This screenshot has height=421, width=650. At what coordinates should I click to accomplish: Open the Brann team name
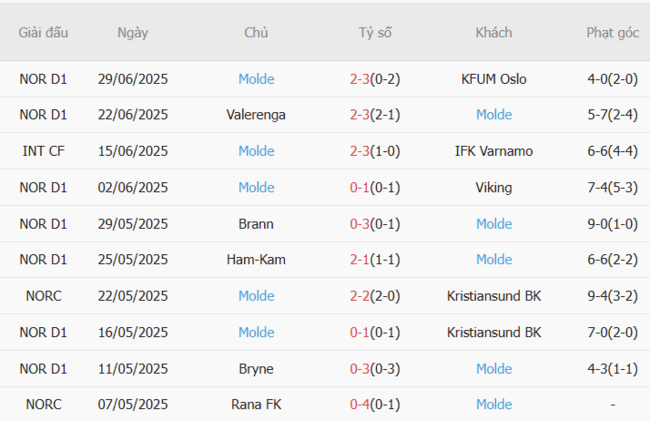(x=256, y=224)
